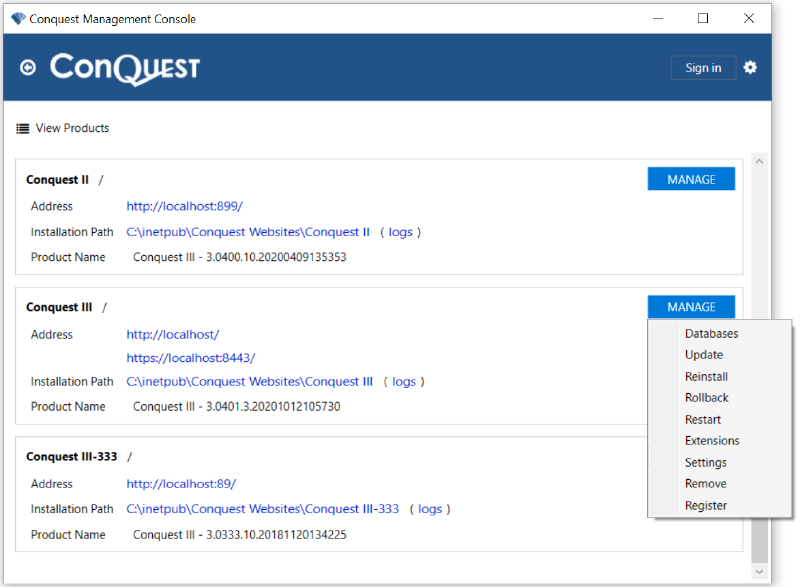This screenshot has height=587, width=800.
Task: Click the vertical scrollbar thumb
Action: [760, 541]
